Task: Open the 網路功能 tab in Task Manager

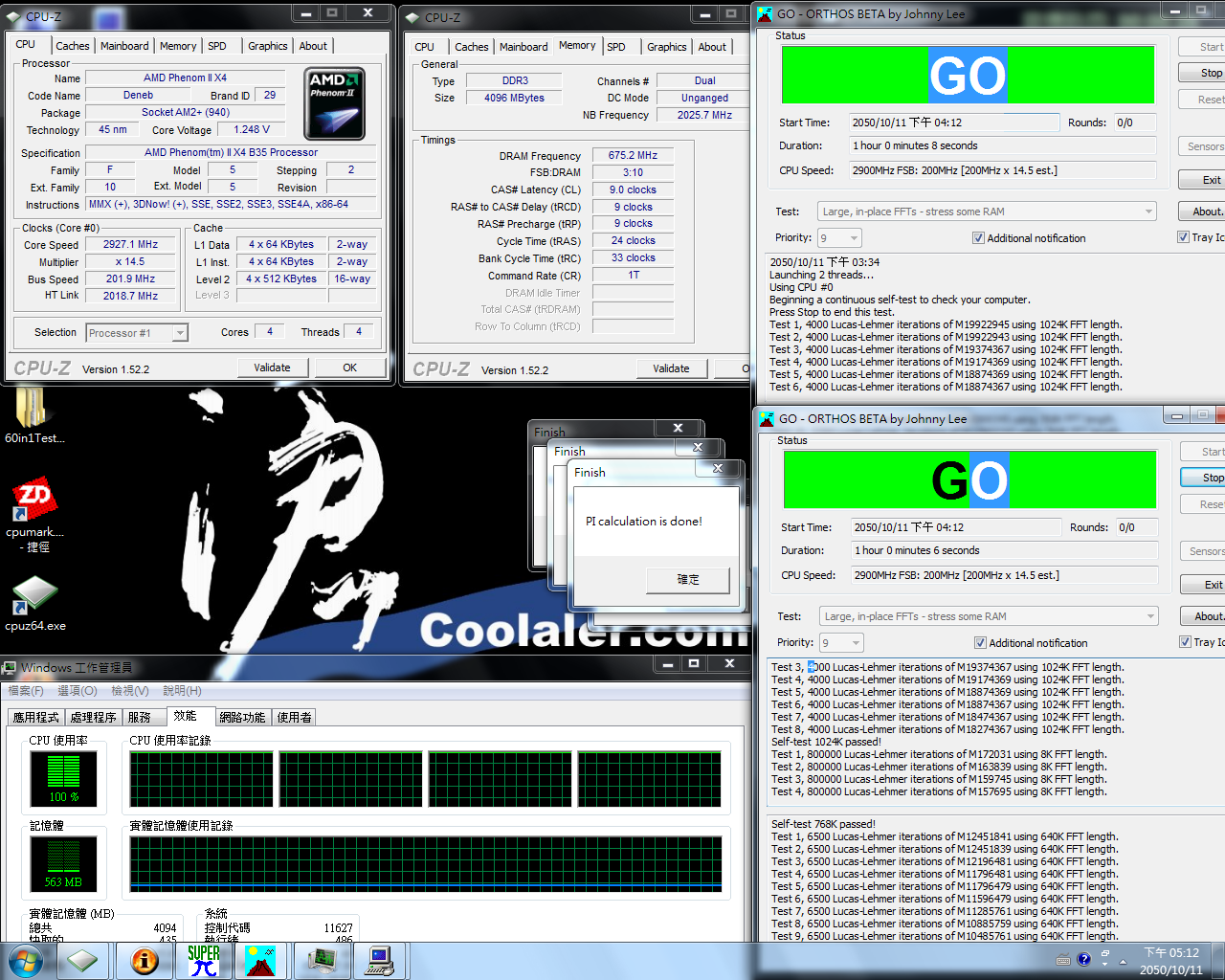Action: tap(242, 717)
